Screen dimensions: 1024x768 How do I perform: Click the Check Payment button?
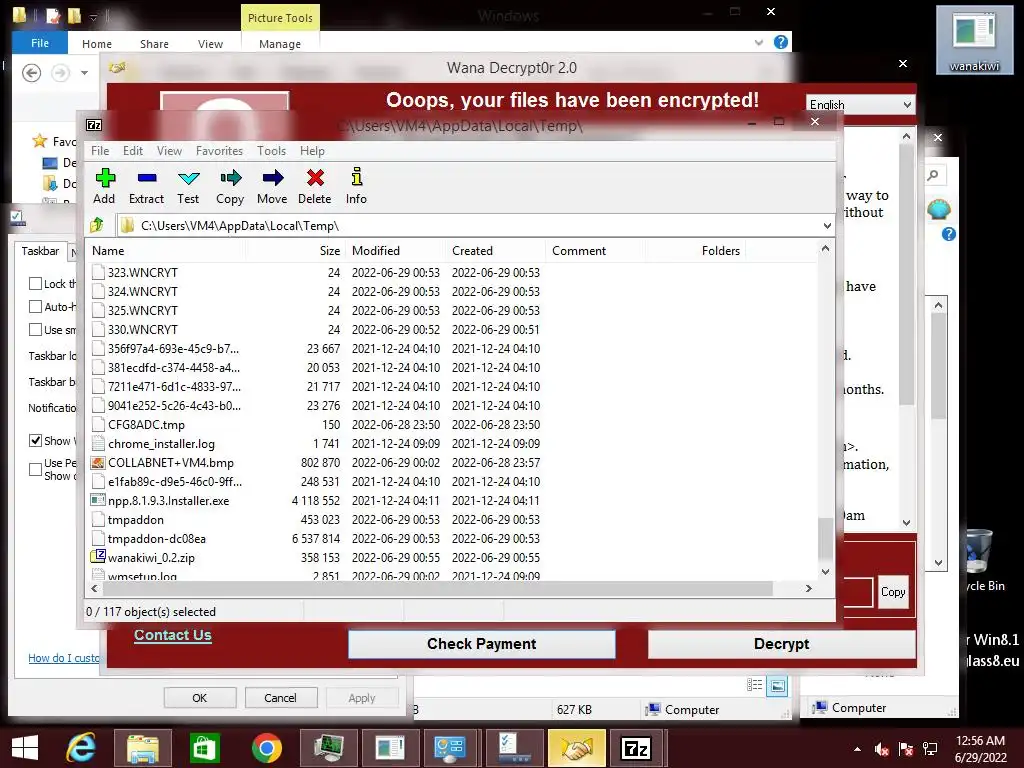(x=482, y=644)
